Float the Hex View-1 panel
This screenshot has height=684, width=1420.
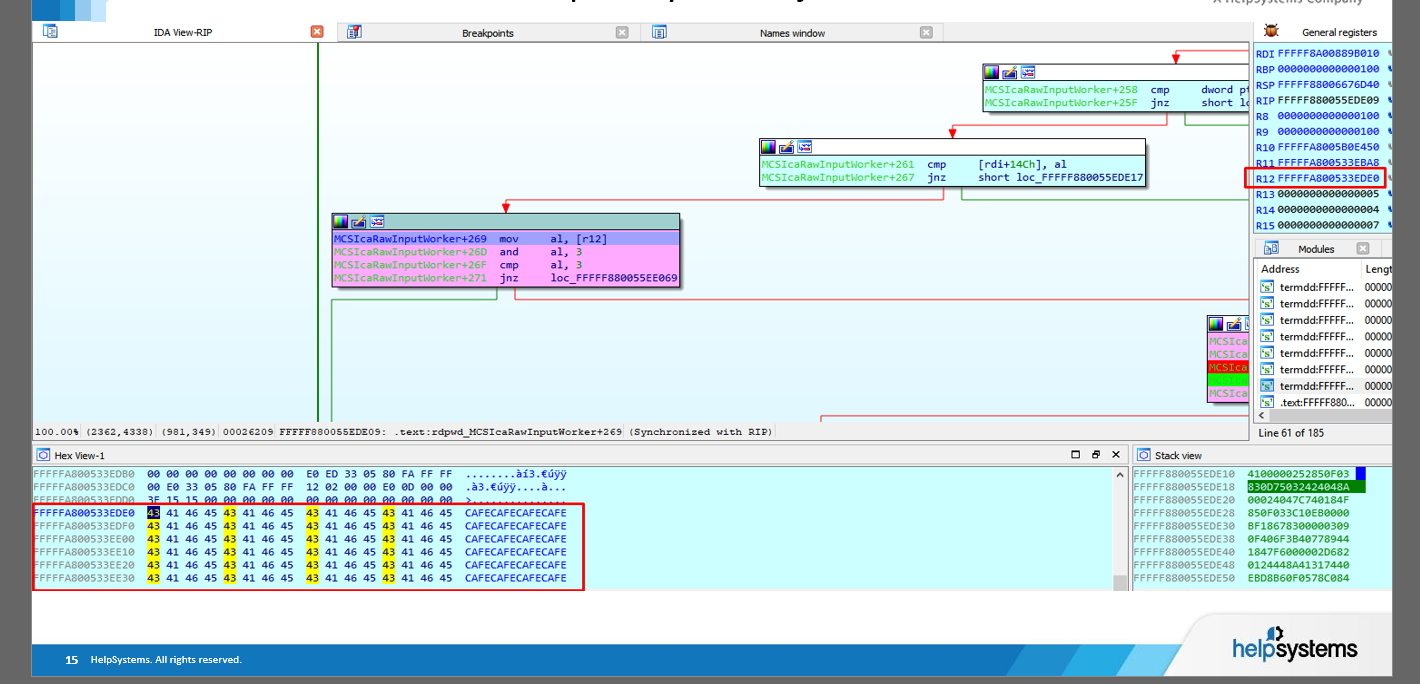coord(1096,455)
